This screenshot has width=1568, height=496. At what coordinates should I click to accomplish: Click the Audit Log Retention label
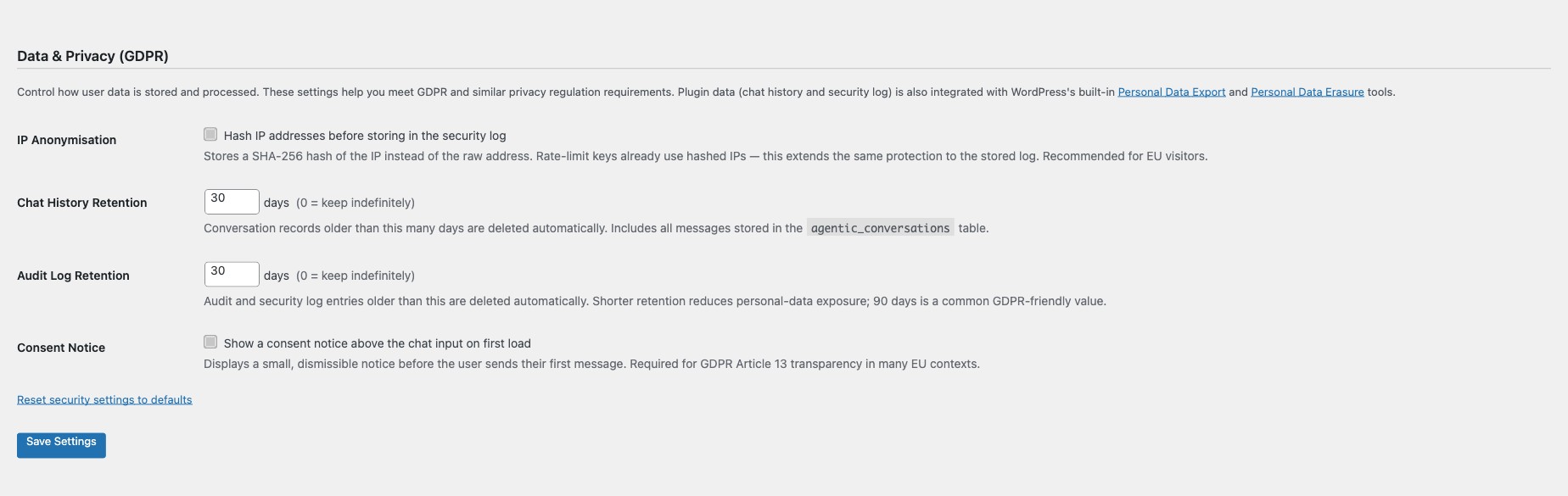coord(73,276)
